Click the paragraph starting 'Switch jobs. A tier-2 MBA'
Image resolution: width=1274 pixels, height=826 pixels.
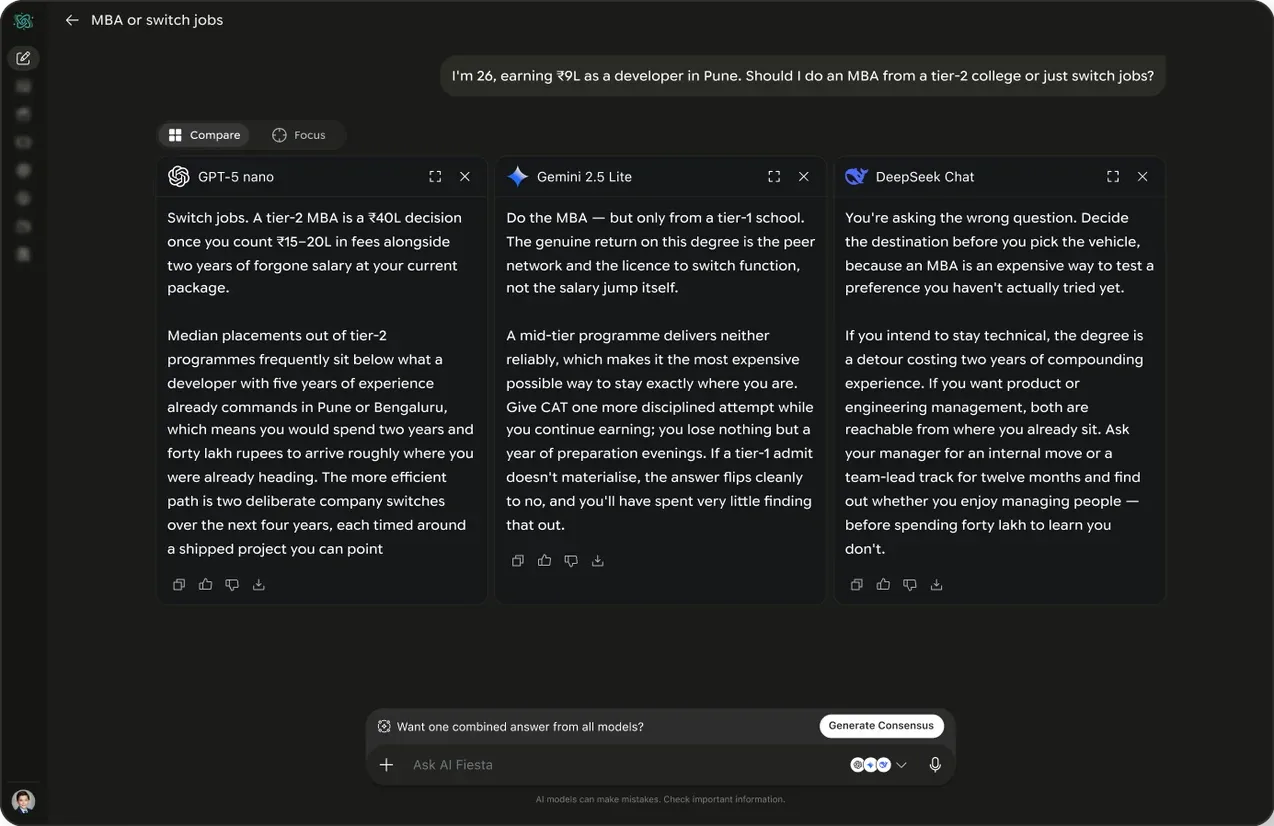click(x=316, y=253)
